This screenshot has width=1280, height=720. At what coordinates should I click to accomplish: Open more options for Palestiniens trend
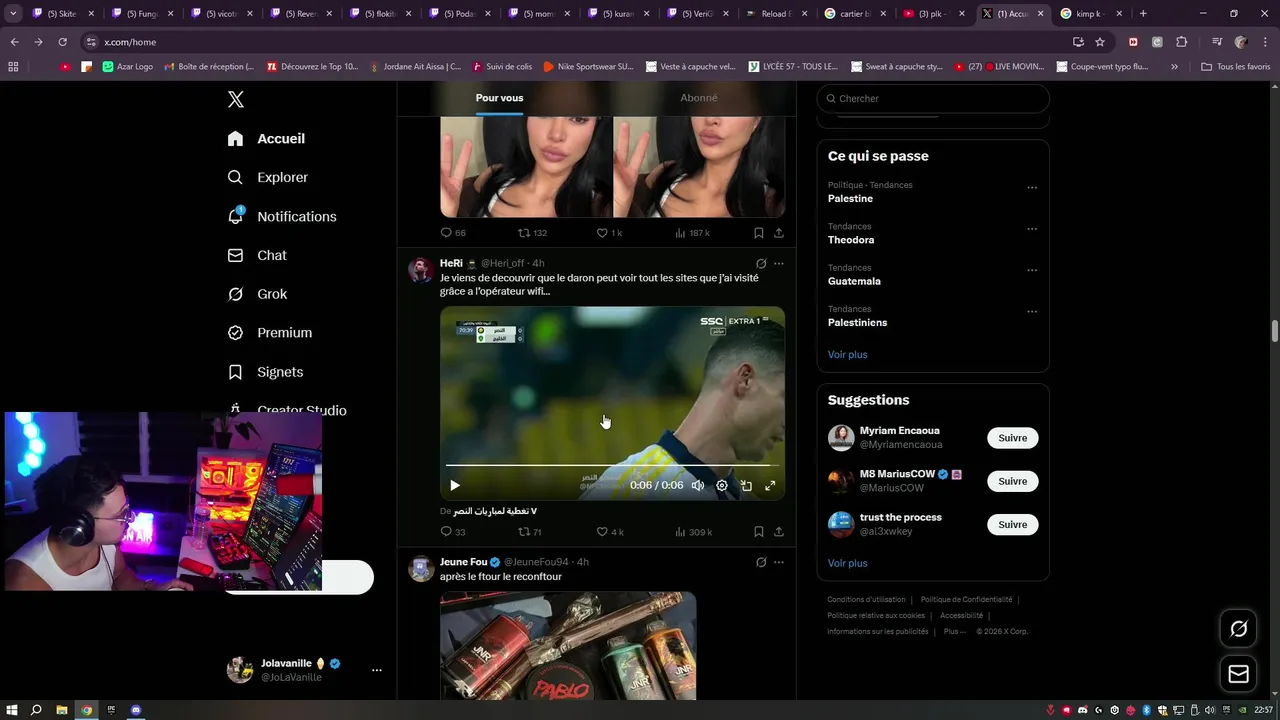coord(1032,312)
